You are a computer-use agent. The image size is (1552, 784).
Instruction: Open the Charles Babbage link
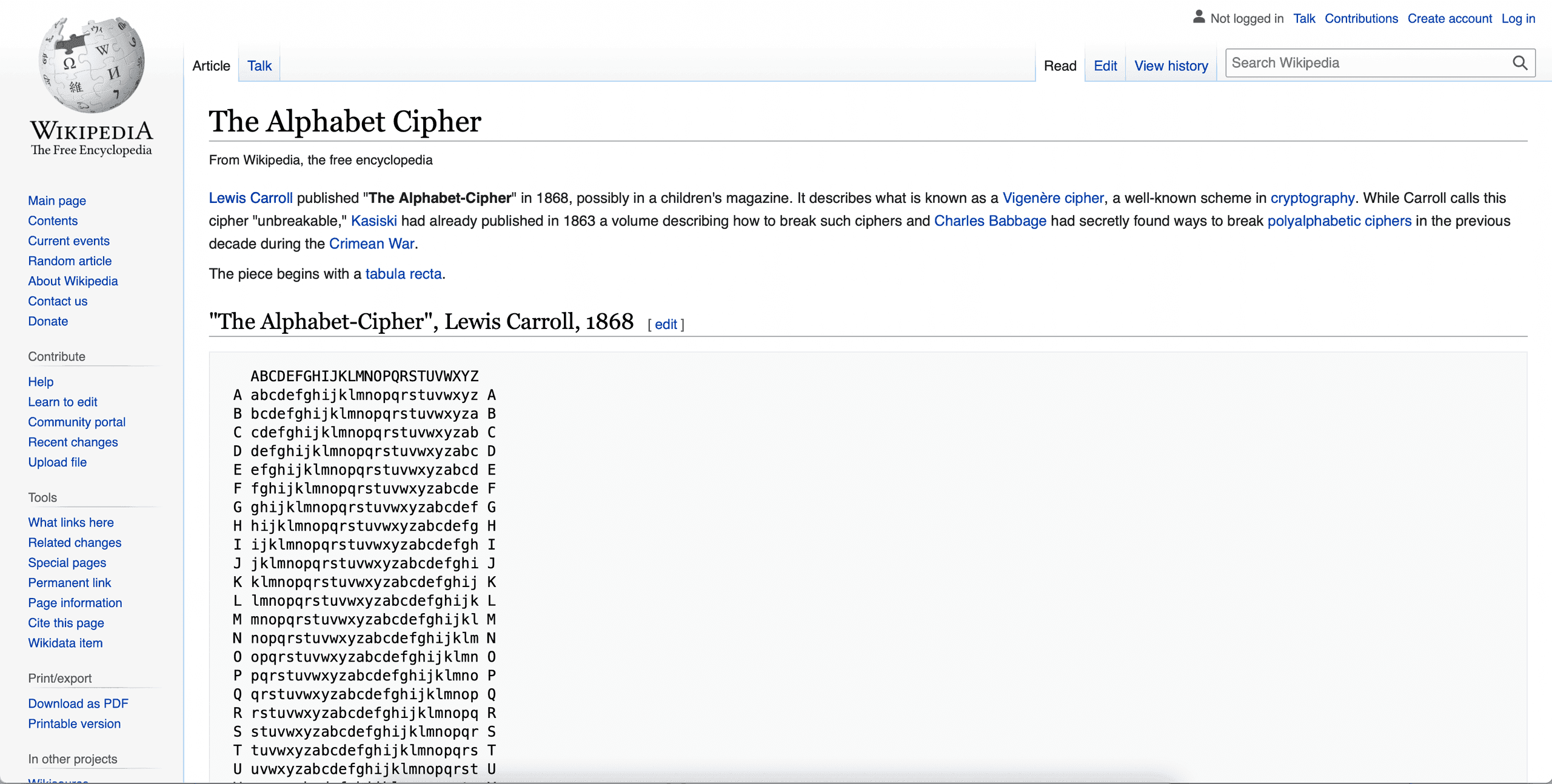pos(990,221)
